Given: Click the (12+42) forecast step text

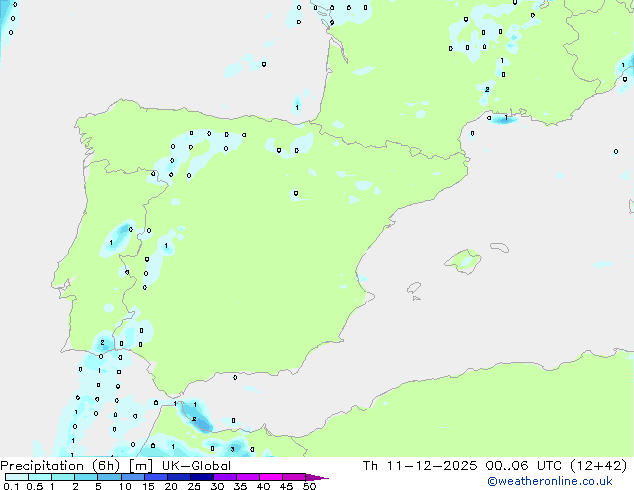Looking at the screenshot, I should click(x=599, y=466).
